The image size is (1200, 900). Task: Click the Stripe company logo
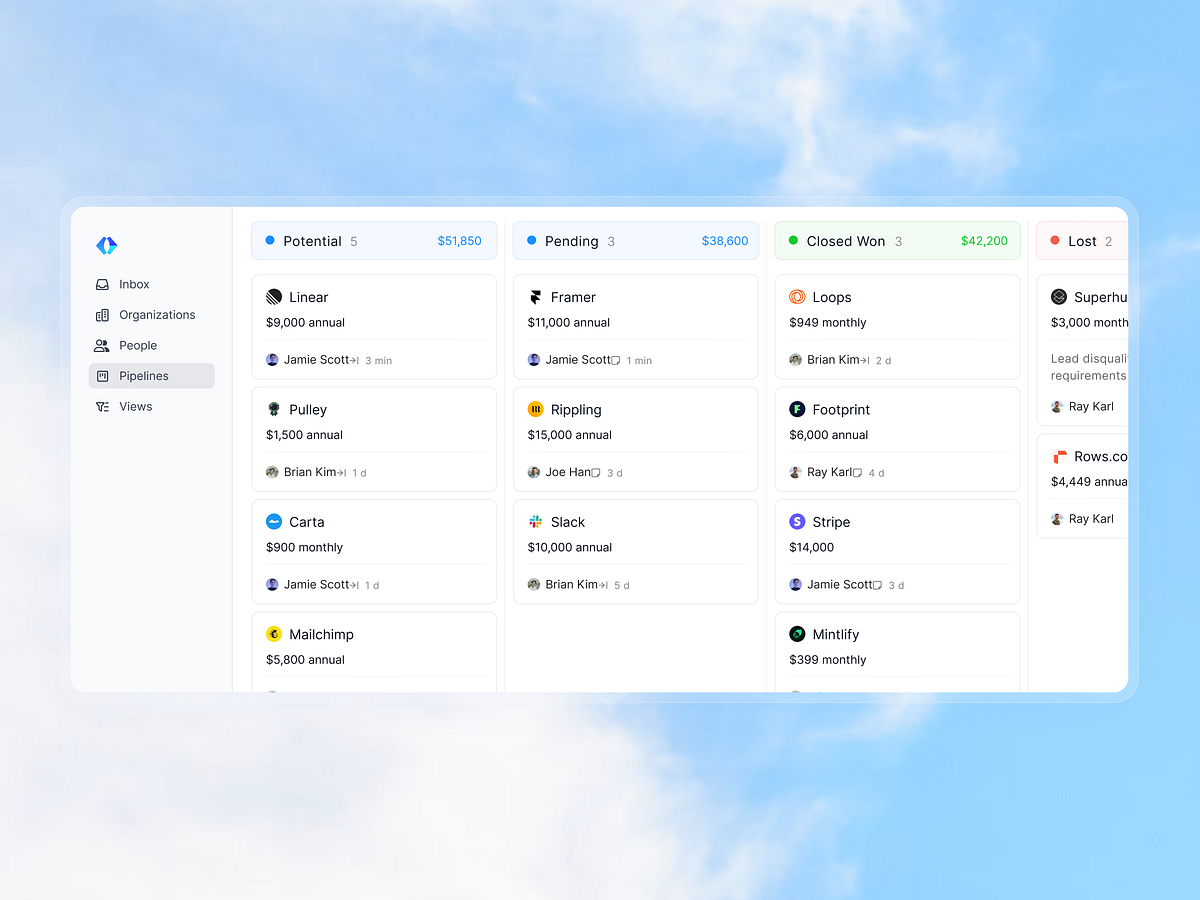797,522
